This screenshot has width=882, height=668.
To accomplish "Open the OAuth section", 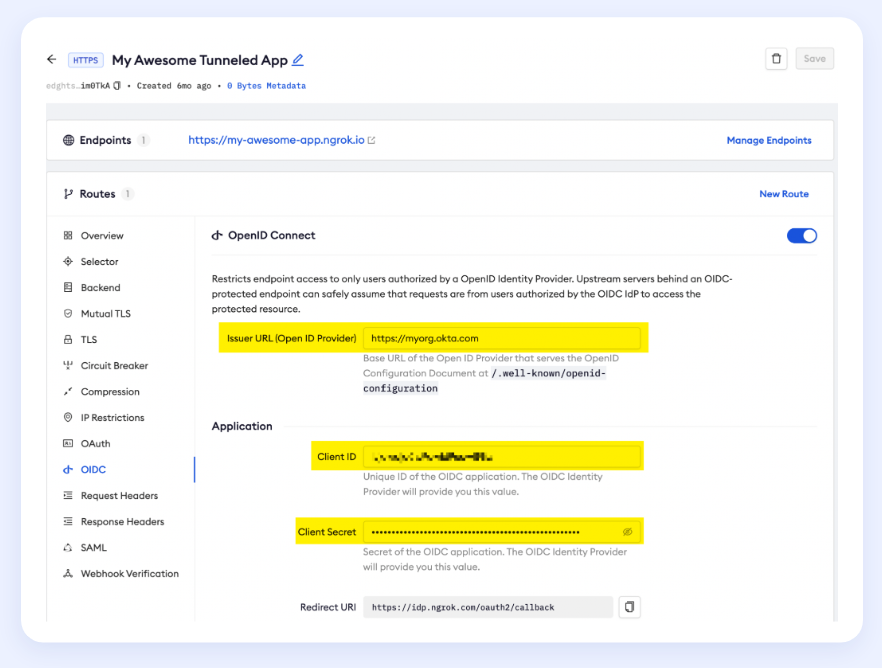I will point(96,444).
